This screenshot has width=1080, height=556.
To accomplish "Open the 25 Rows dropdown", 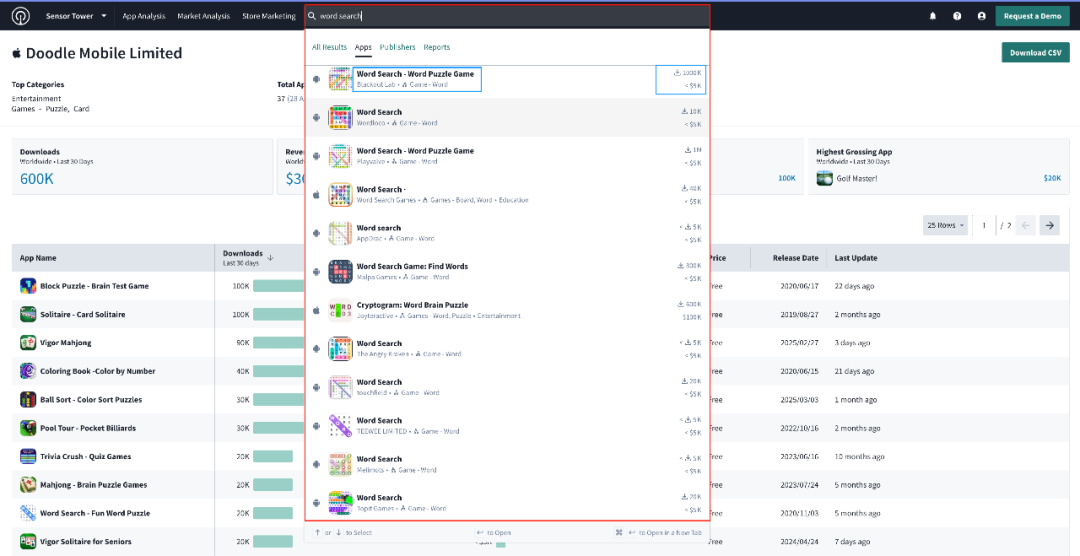I will (x=945, y=225).
